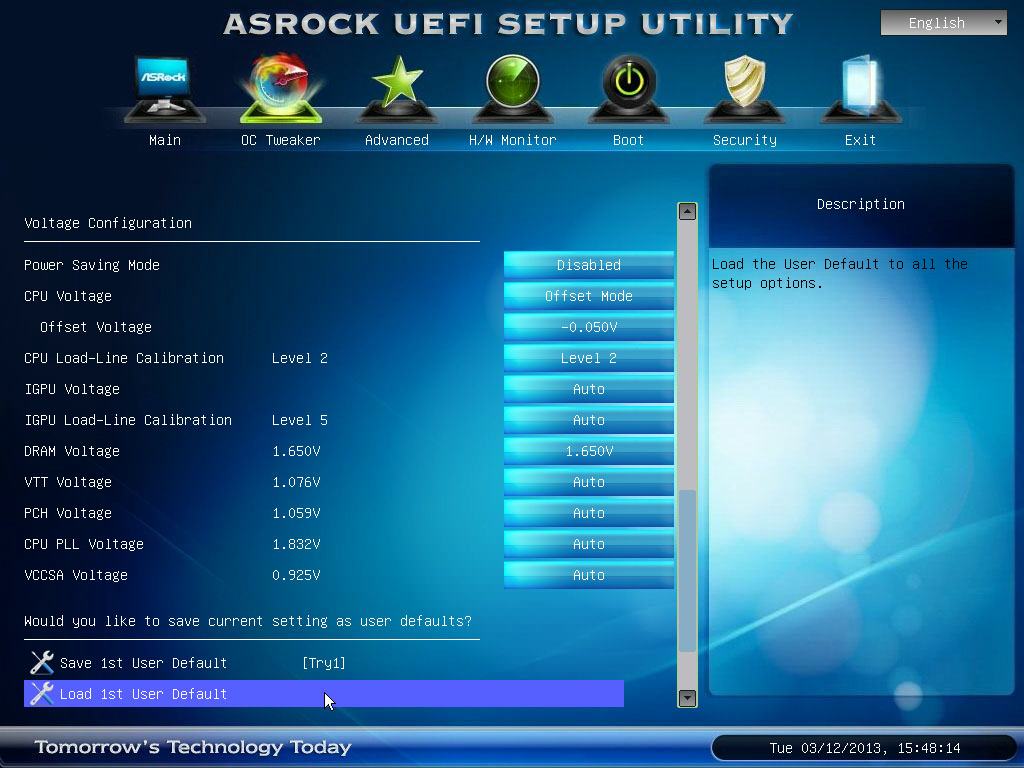Select the IGPU Load-Line Calibration label
The width and height of the screenshot is (1024, 768).
pyautogui.click(x=128, y=420)
